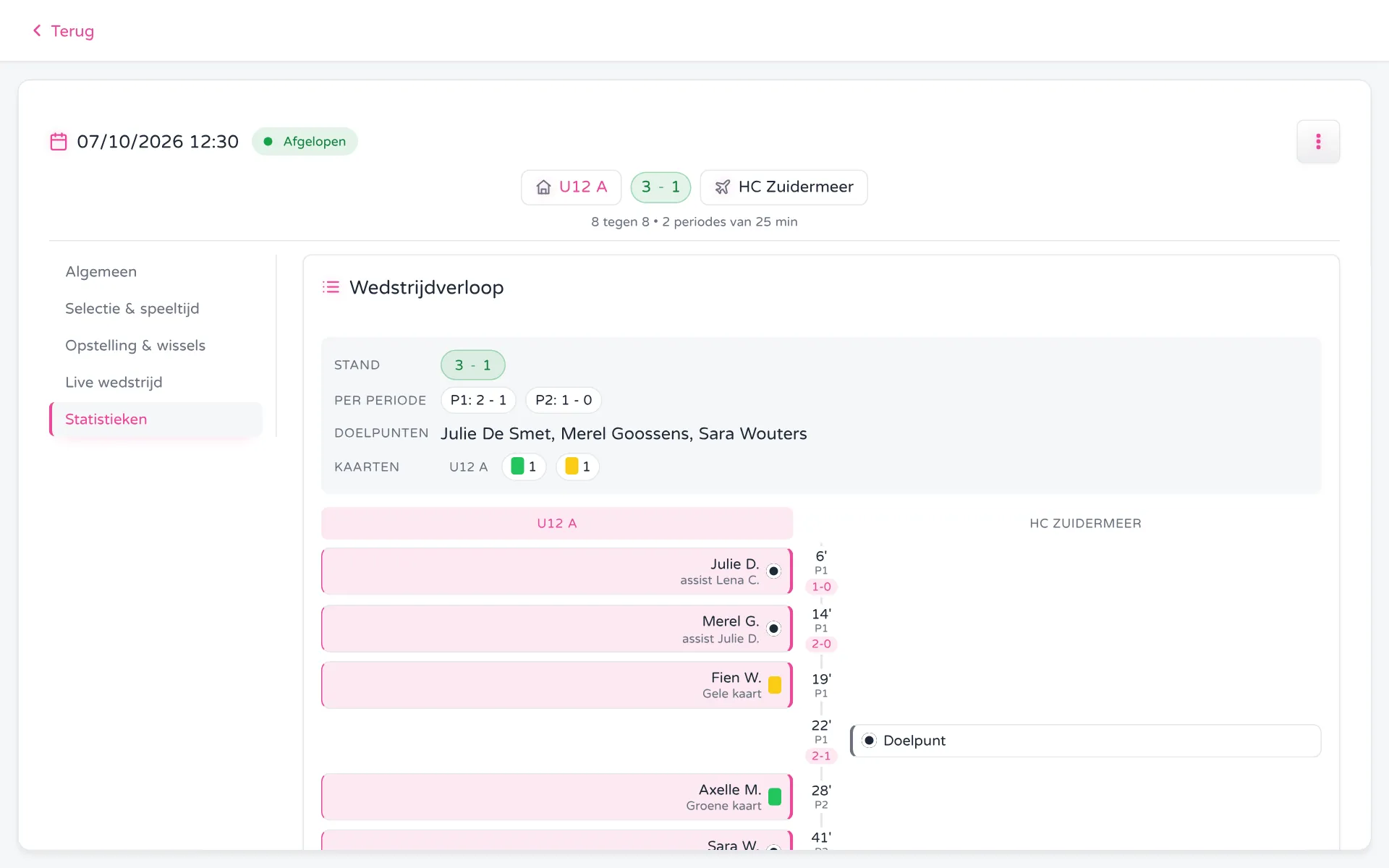The width and height of the screenshot is (1389, 868).
Task: Open Merel G. goal event card
Action: (557, 629)
